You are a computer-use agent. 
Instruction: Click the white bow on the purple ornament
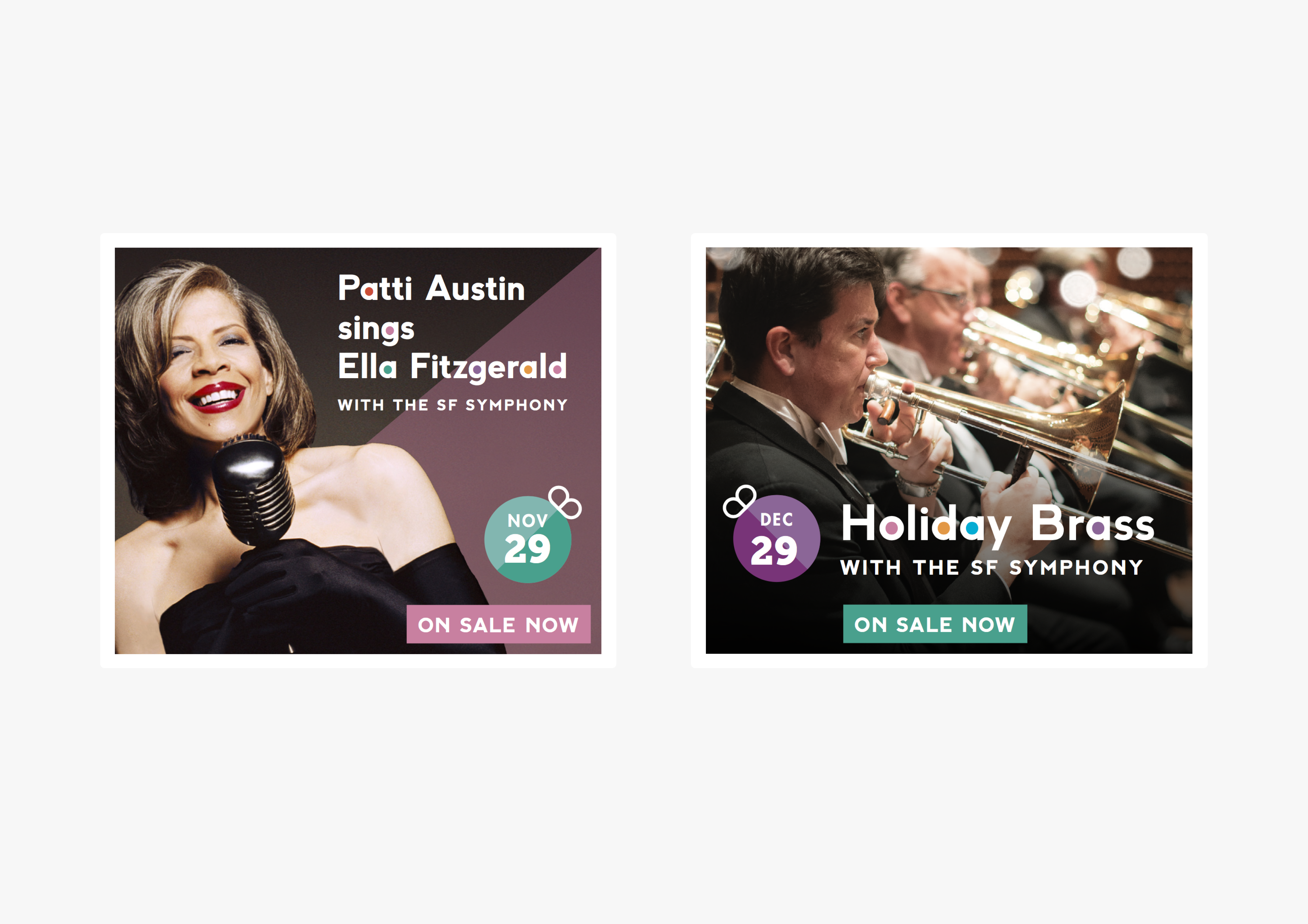(x=740, y=501)
